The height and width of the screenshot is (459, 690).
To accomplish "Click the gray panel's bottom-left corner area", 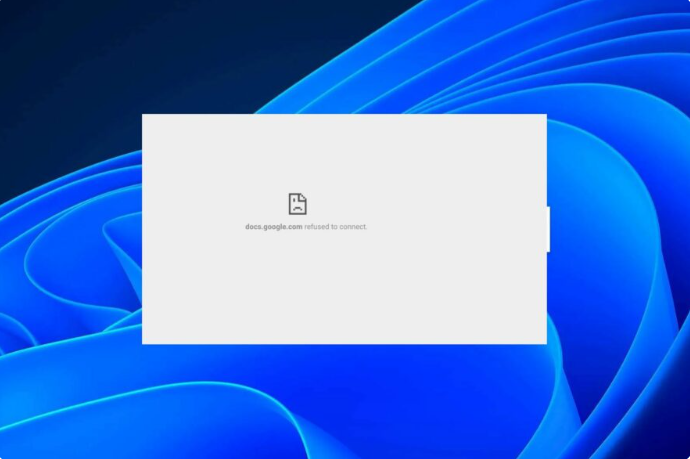I will pos(152,335).
